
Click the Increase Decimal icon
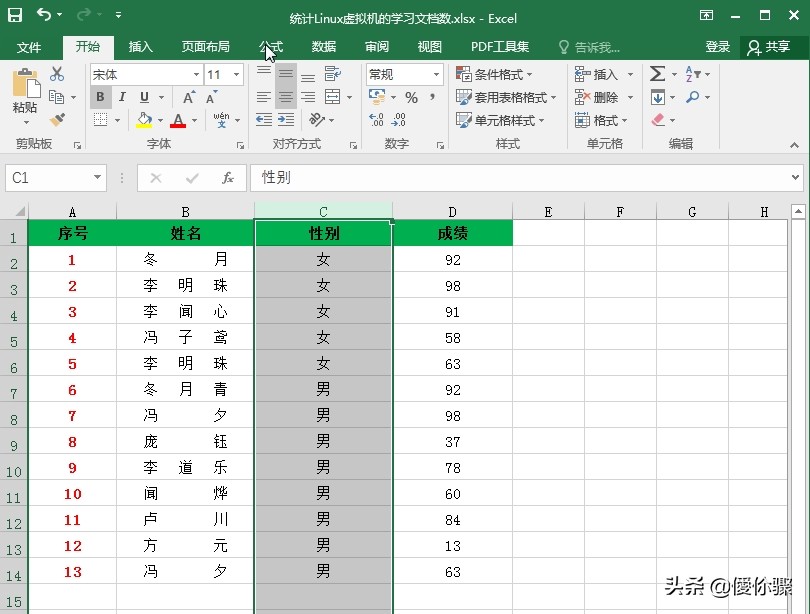pyautogui.click(x=376, y=120)
